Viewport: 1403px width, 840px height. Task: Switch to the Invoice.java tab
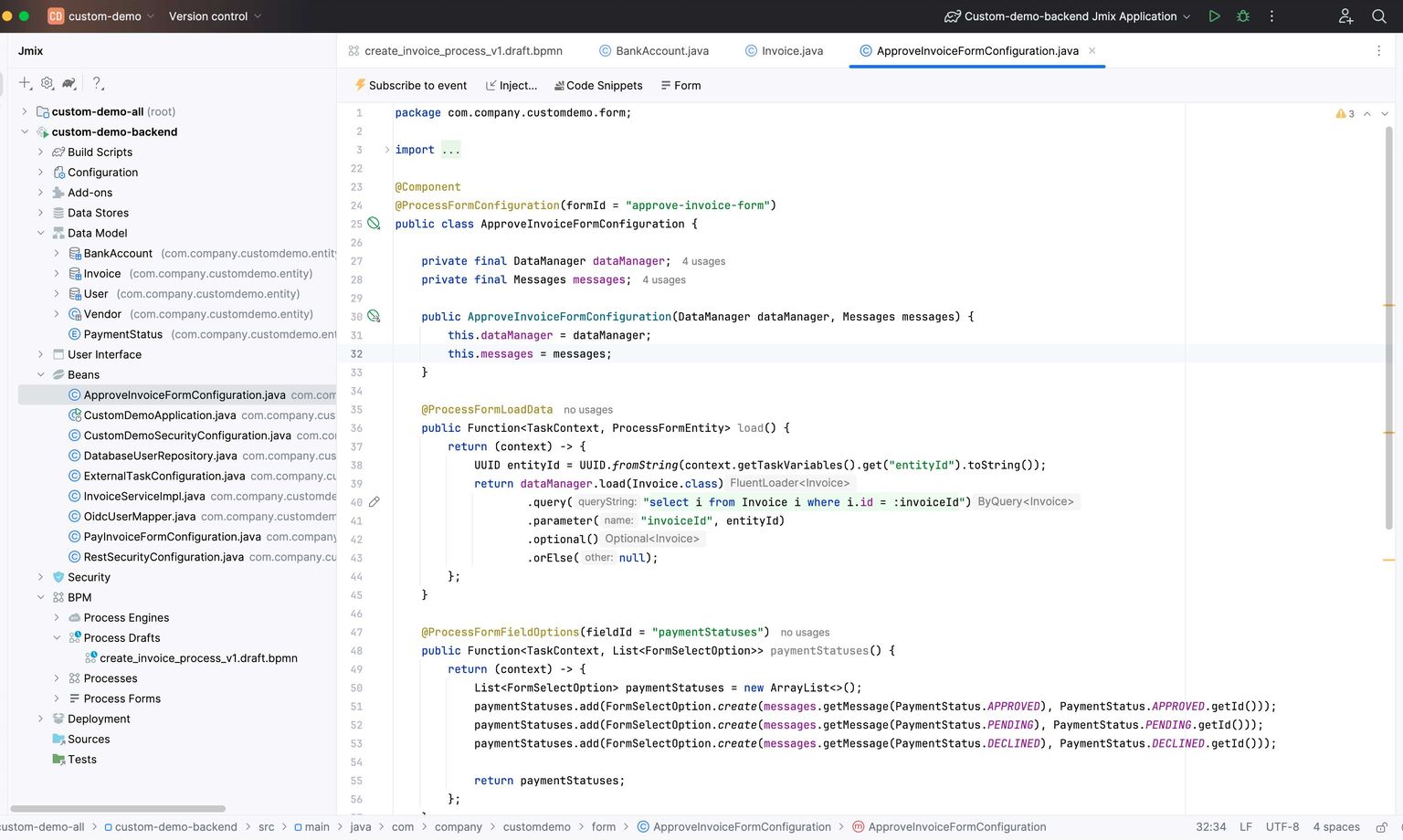coord(784,51)
